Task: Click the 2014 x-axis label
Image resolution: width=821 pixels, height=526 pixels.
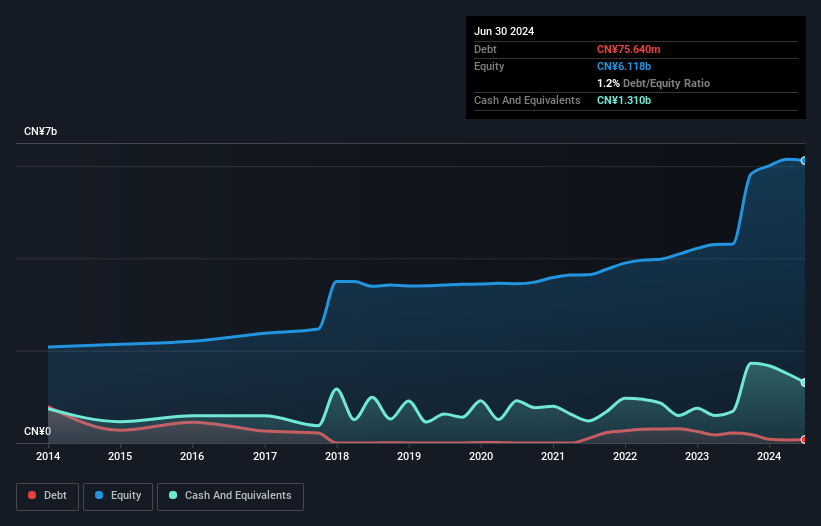Action: (x=48, y=456)
